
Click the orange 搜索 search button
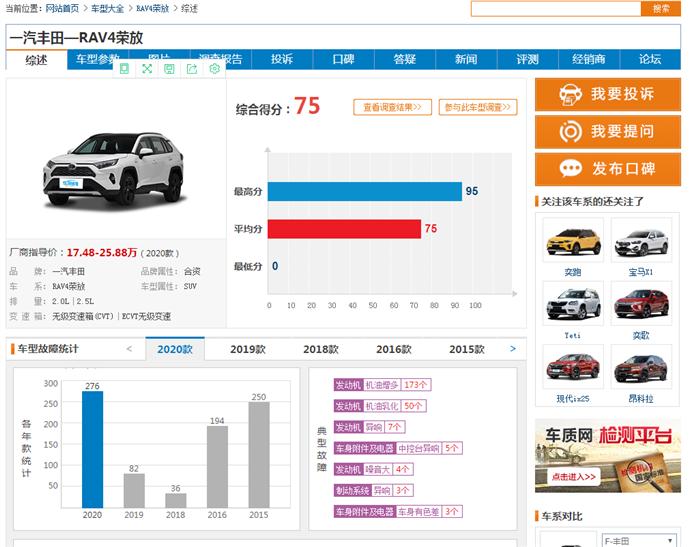click(x=661, y=8)
